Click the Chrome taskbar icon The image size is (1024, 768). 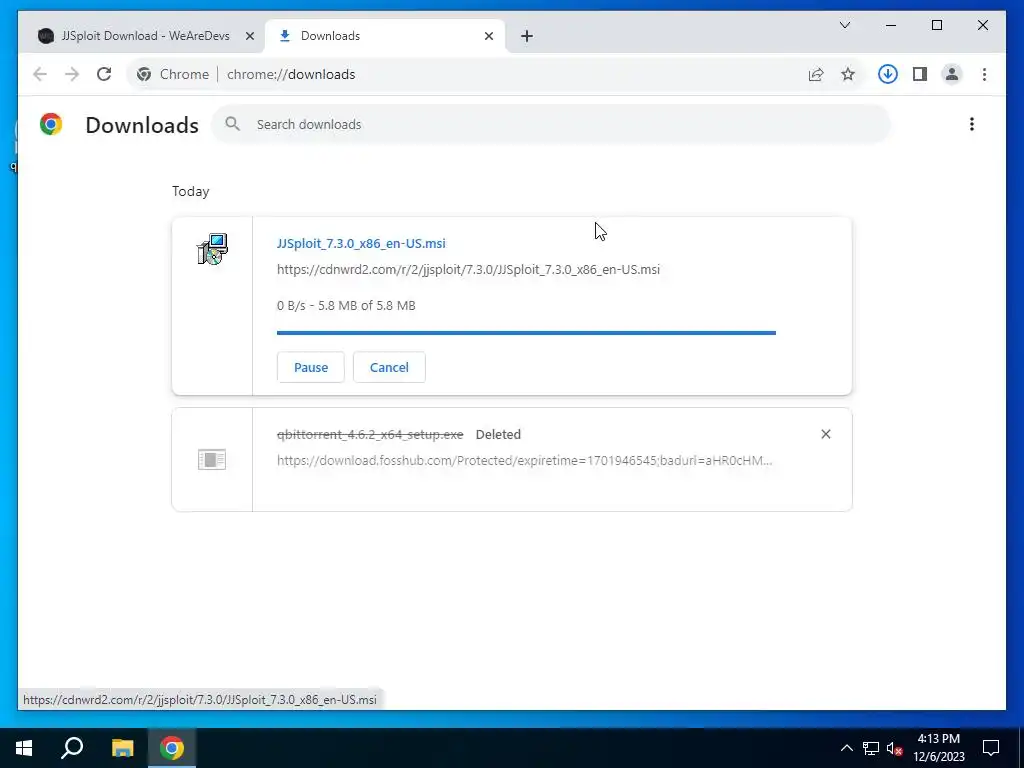(x=172, y=748)
